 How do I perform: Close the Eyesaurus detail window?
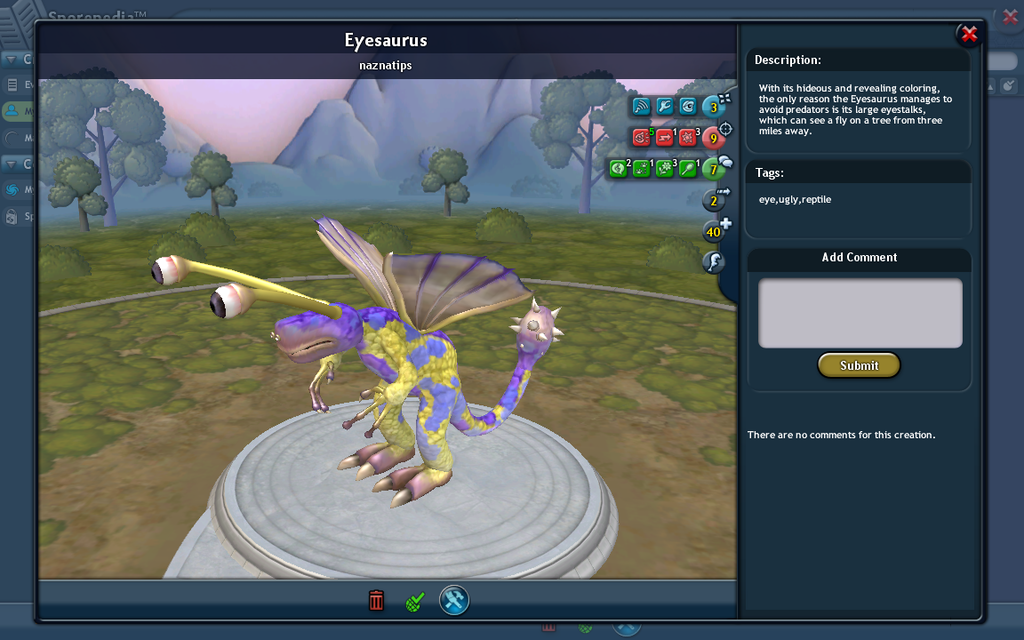coord(968,35)
